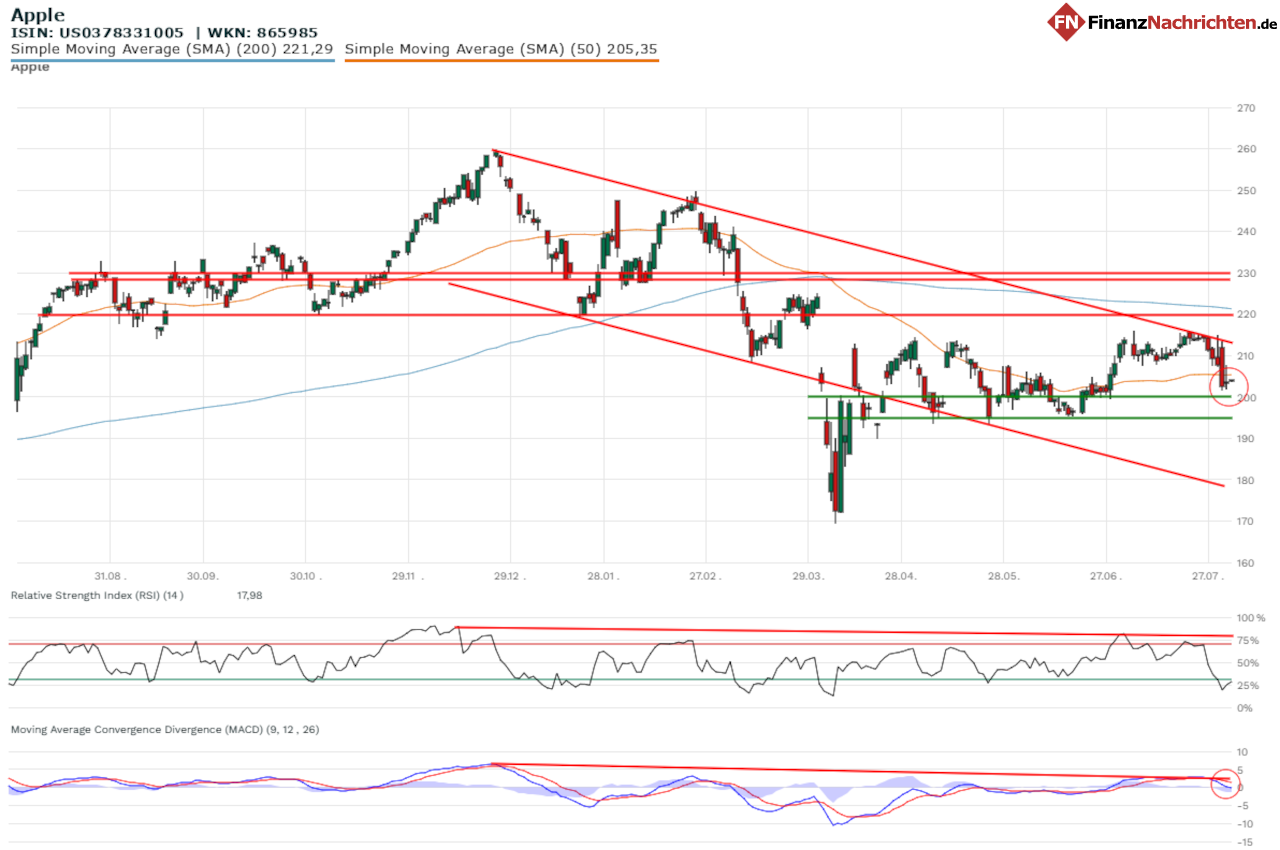Screen dimensions: 1280x850
Task: Click the 270 price axis label
Action: coord(1246,108)
